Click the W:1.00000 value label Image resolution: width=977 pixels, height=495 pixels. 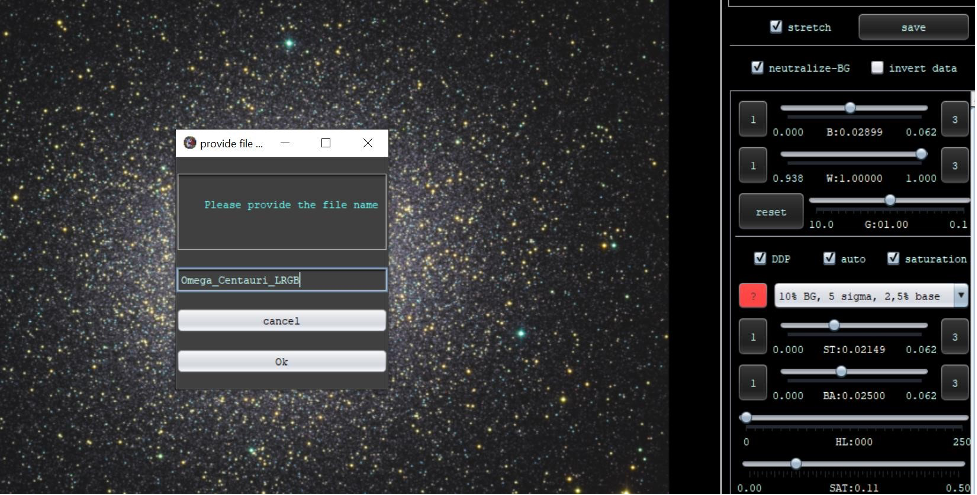(854, 178)
